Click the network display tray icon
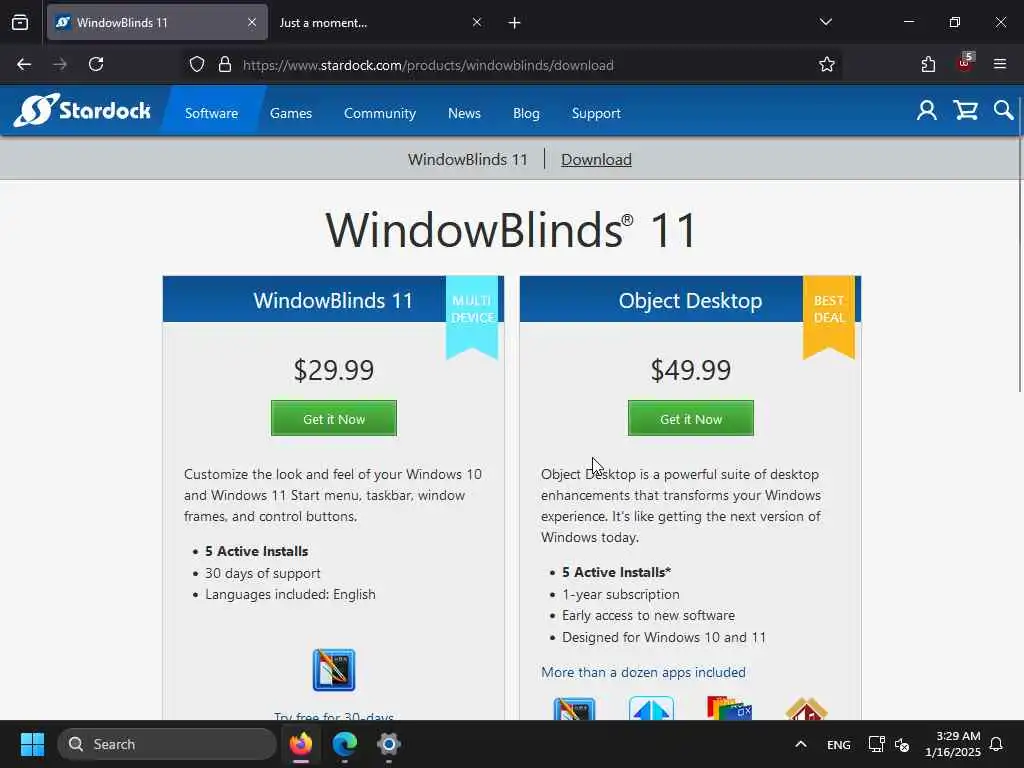 876,744
